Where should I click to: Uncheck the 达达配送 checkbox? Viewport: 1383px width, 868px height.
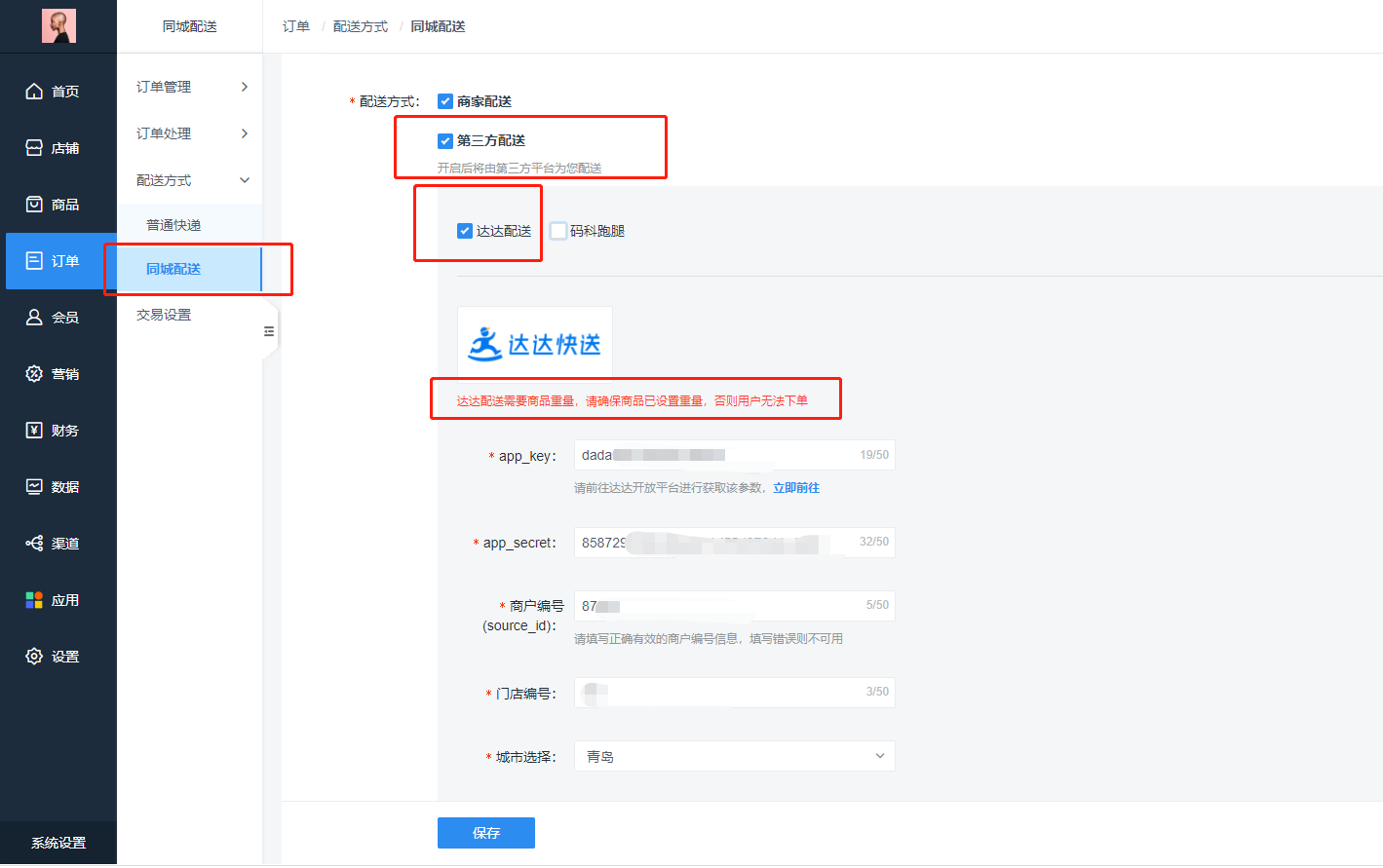tap(465, 231)
